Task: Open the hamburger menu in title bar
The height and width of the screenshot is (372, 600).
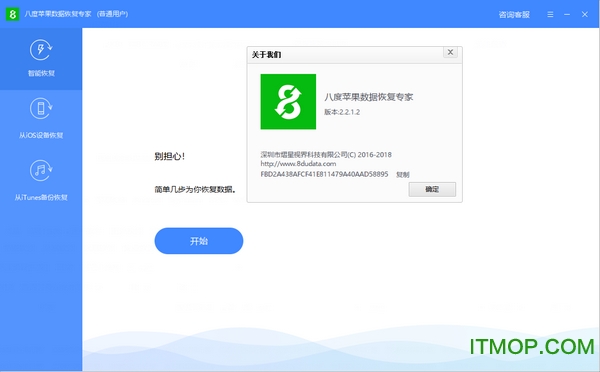Action: tap(550, 14)
